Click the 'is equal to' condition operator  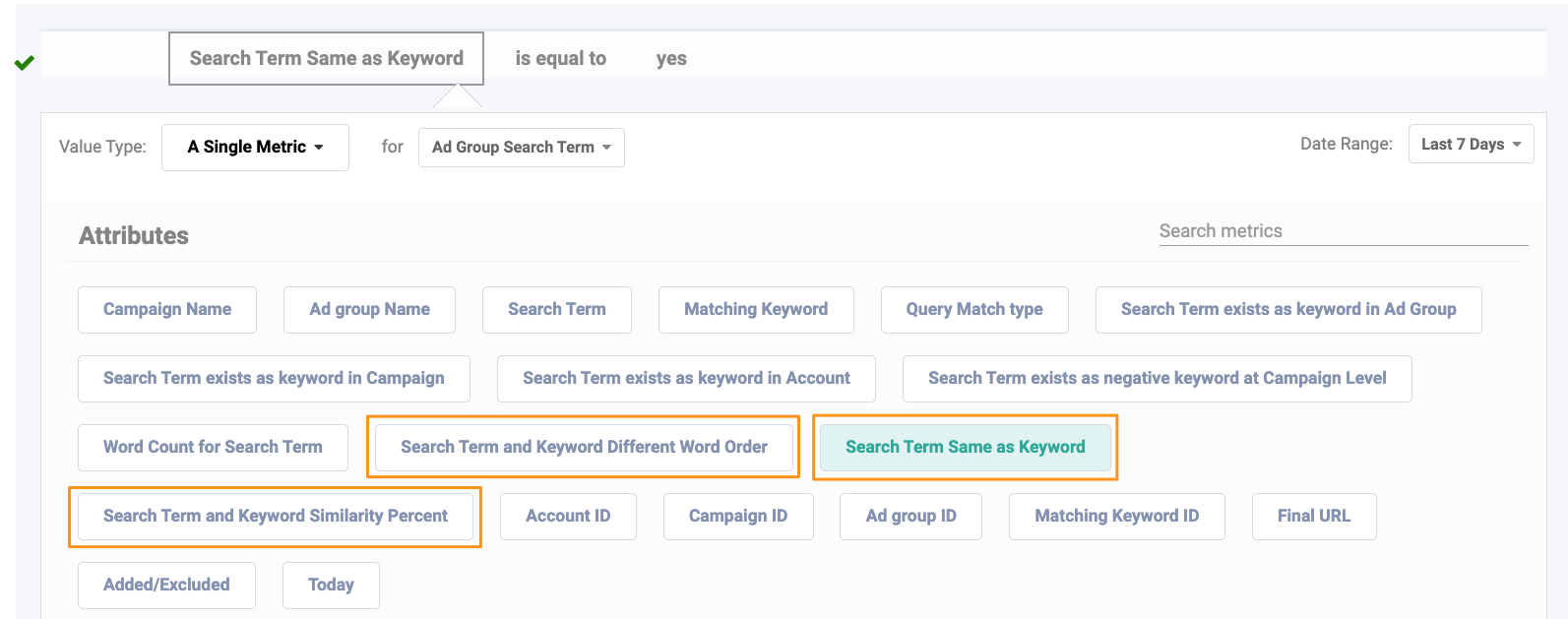click(560, 59)
